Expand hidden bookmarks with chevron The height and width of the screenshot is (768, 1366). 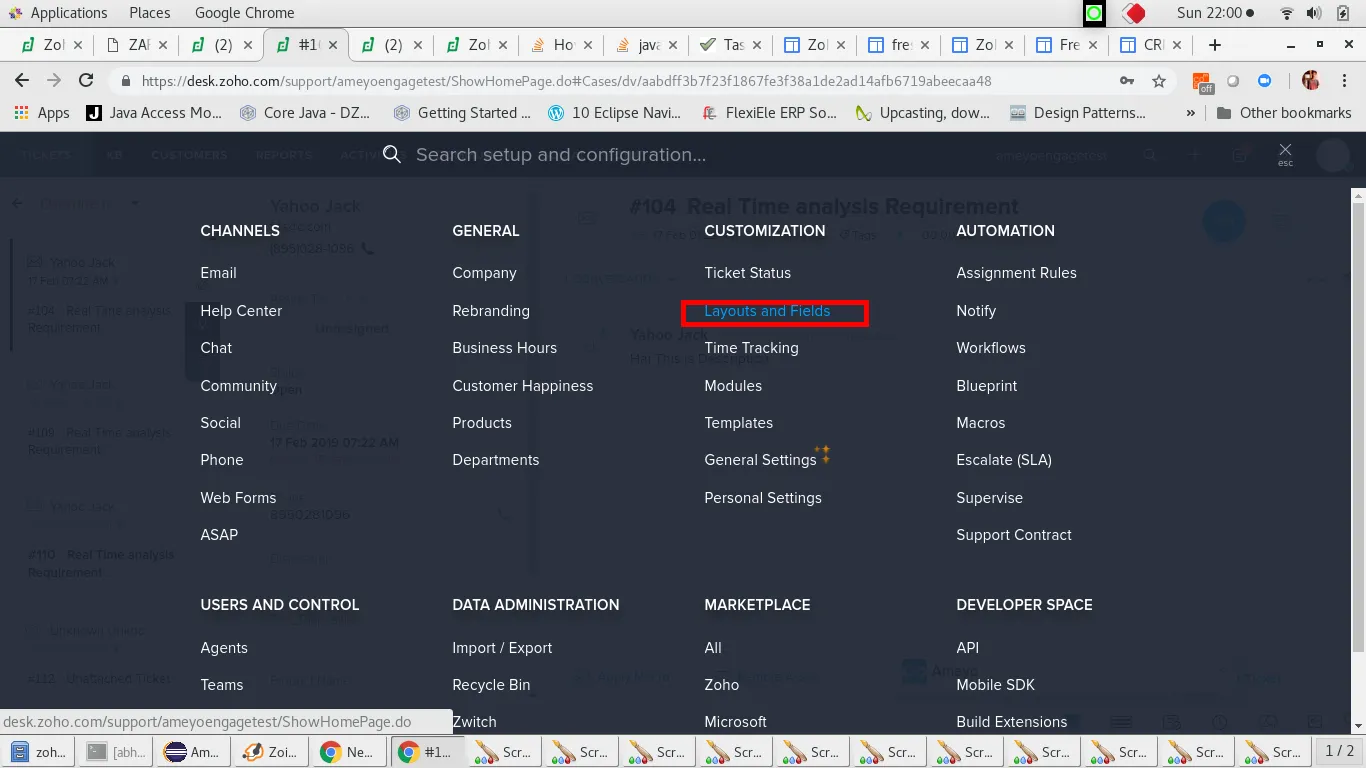[x=1190, y=113]
